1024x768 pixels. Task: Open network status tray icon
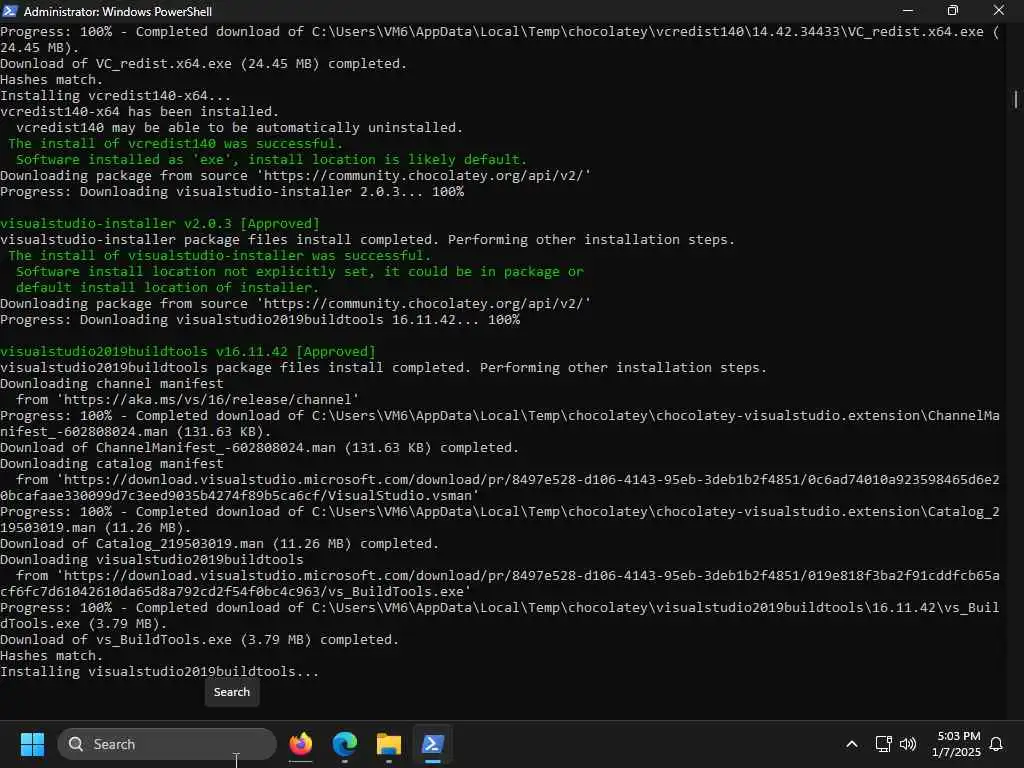coord(883,744)
